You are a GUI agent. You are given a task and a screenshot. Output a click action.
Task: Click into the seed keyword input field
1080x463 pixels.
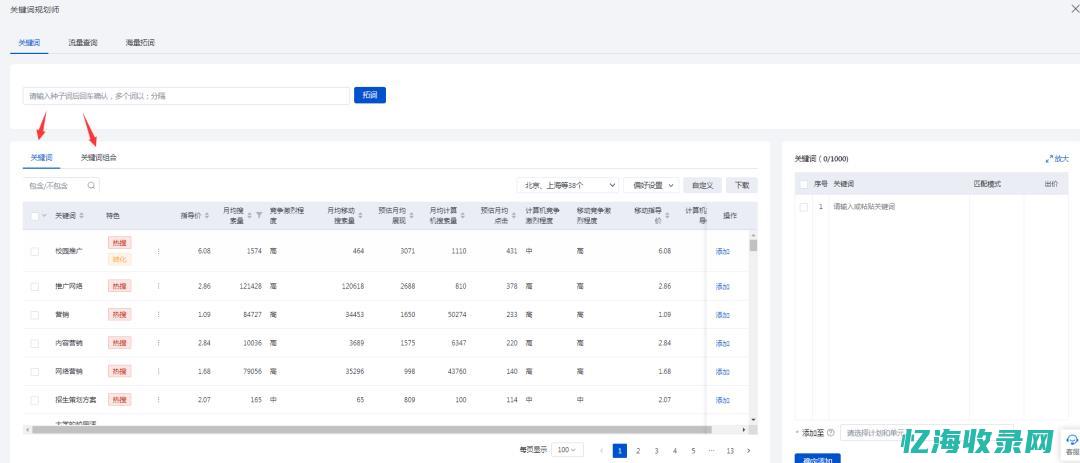coord(186,96)
